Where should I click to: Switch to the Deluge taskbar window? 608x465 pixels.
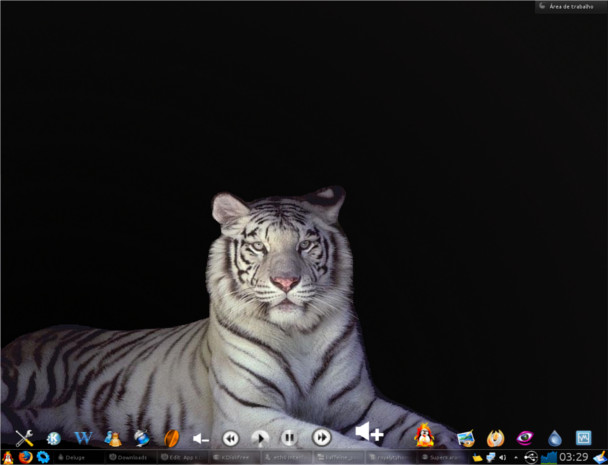[78, 458]
